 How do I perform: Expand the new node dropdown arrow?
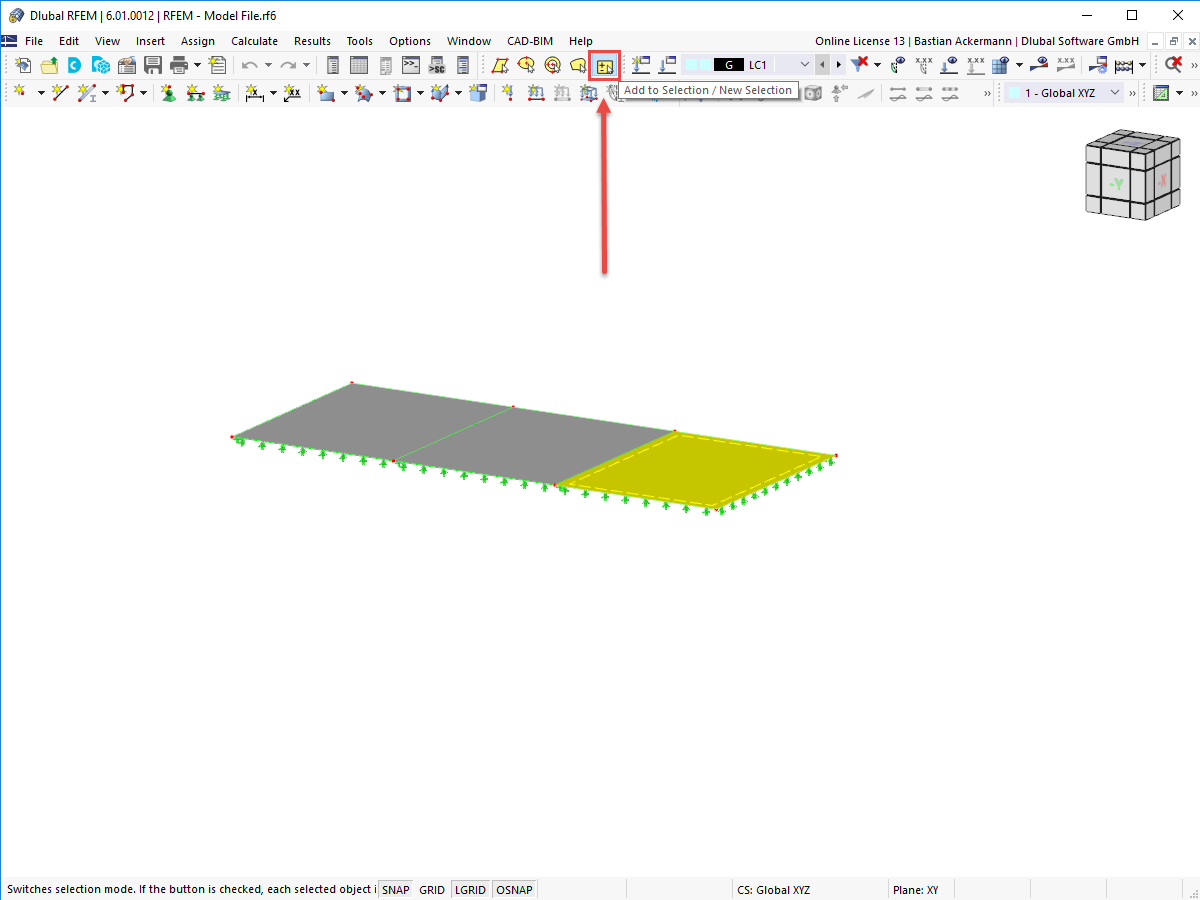point(41,93)
